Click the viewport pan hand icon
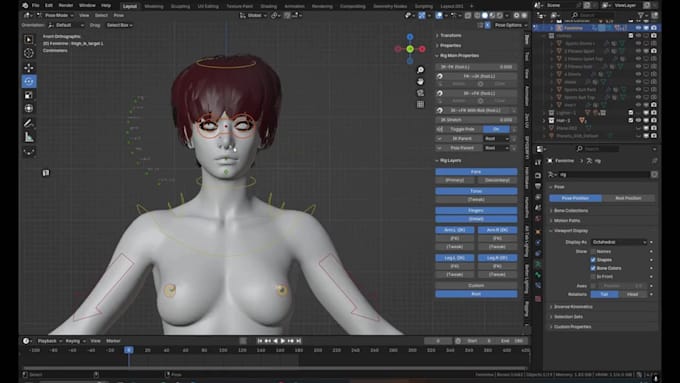This screenshot has width=680, height=383. 420,82
